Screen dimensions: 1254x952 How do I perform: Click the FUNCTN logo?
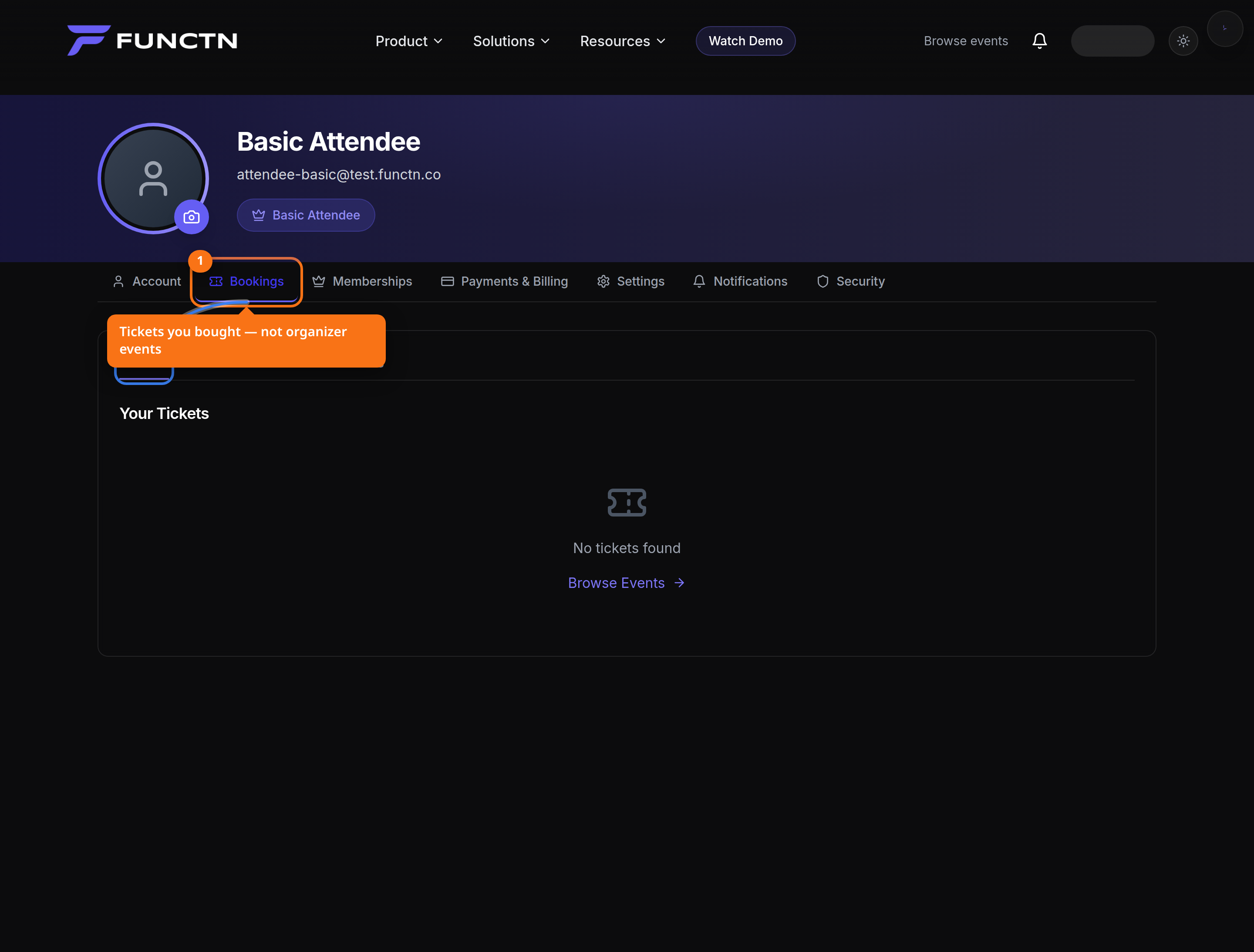click(152, 40)
